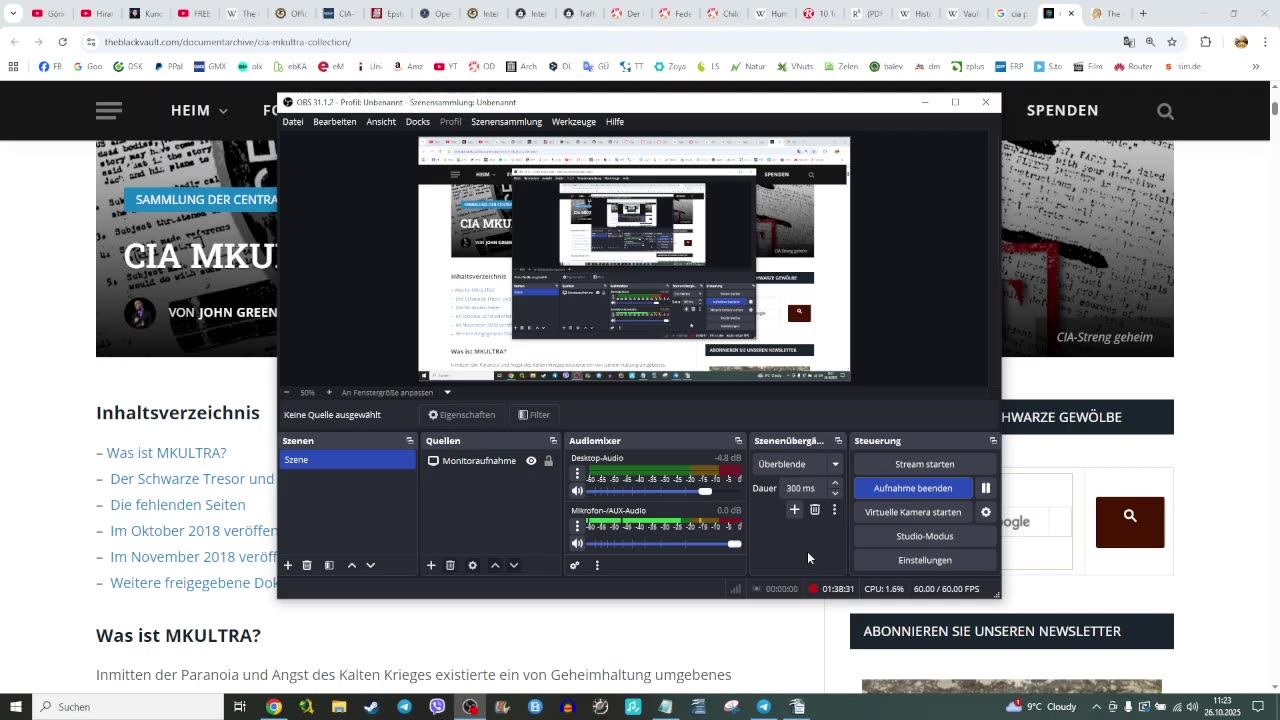The height and width of the screenshot is (720, 1280).
Task: Reload the browser page
Action: [x=62, y=42]
